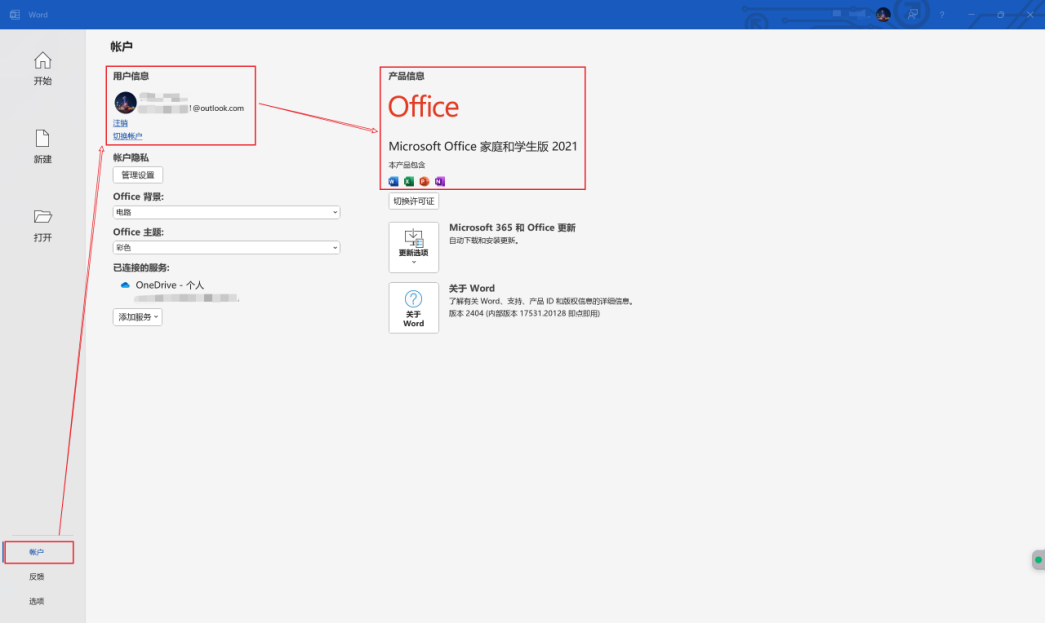1045x624 pixels.
Task: Click the PowerPoint app icon under 本产品包含
Action: coord(424,181)
